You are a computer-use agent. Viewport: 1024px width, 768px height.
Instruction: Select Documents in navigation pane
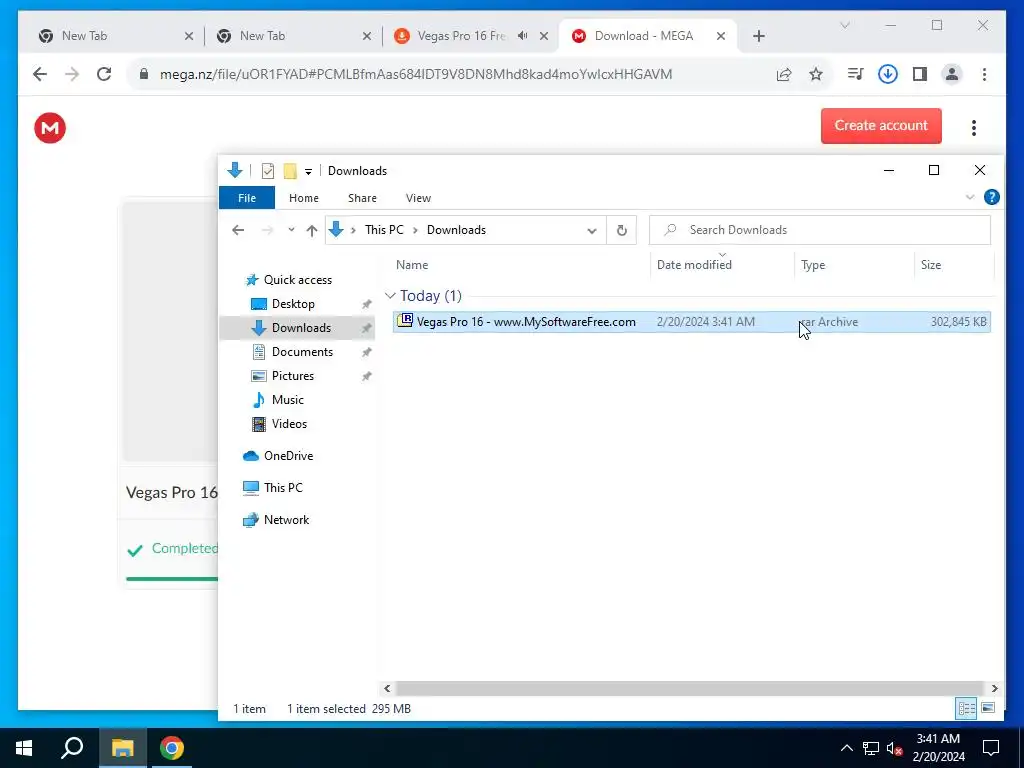pos(302,352)
